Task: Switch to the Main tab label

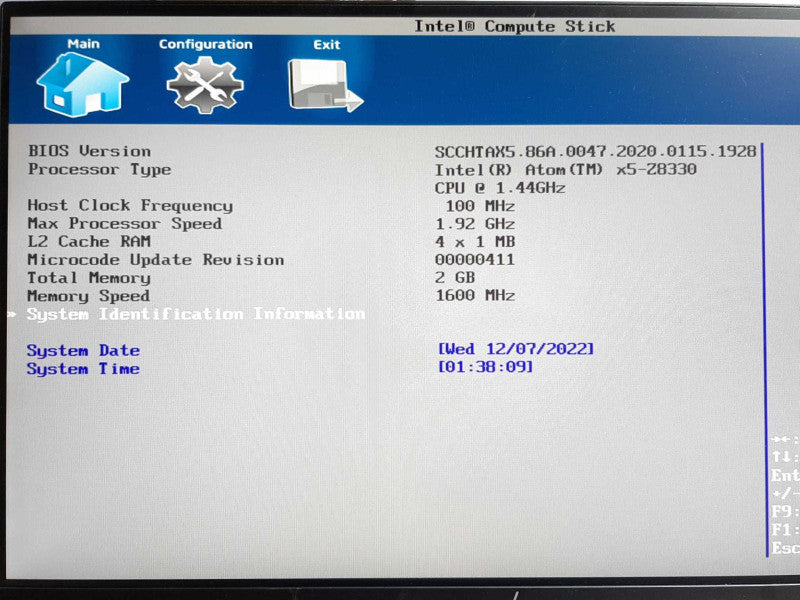Action: [84, 44]
